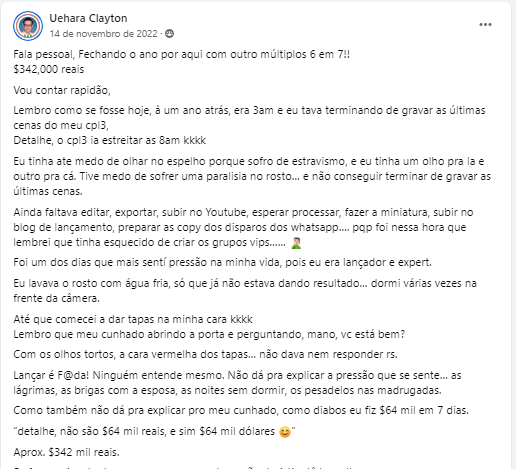The width and height of the screenshot is (516, 469).
Task: Open the post date 14 de novembro de 2022
Action: (x=104, y=34)
